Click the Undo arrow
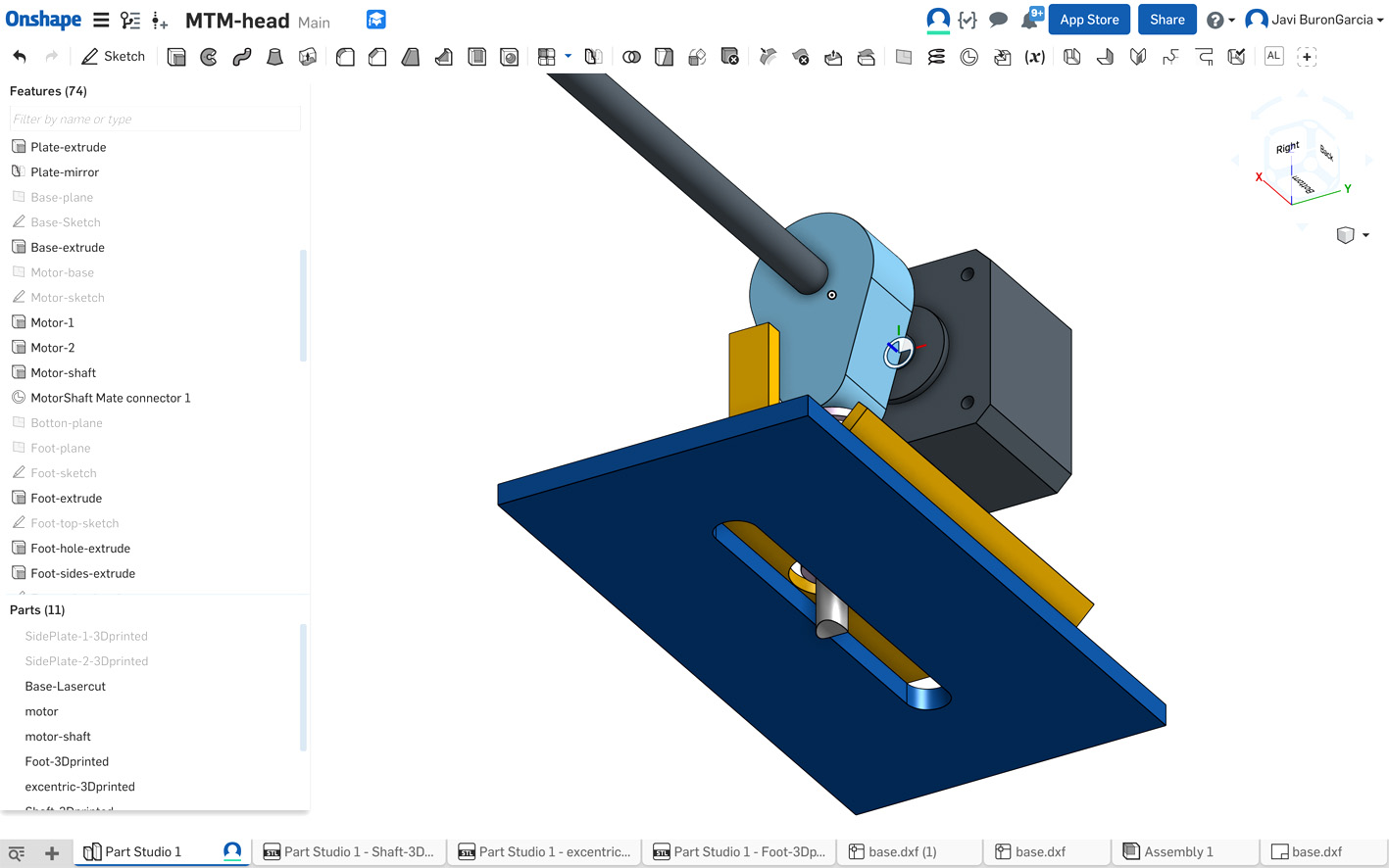 (21, 57)
